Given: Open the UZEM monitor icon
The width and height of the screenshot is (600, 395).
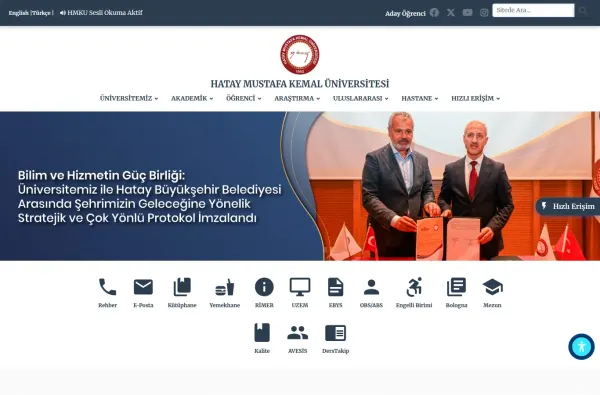Looking at the screenshot, I should point(300,287).
